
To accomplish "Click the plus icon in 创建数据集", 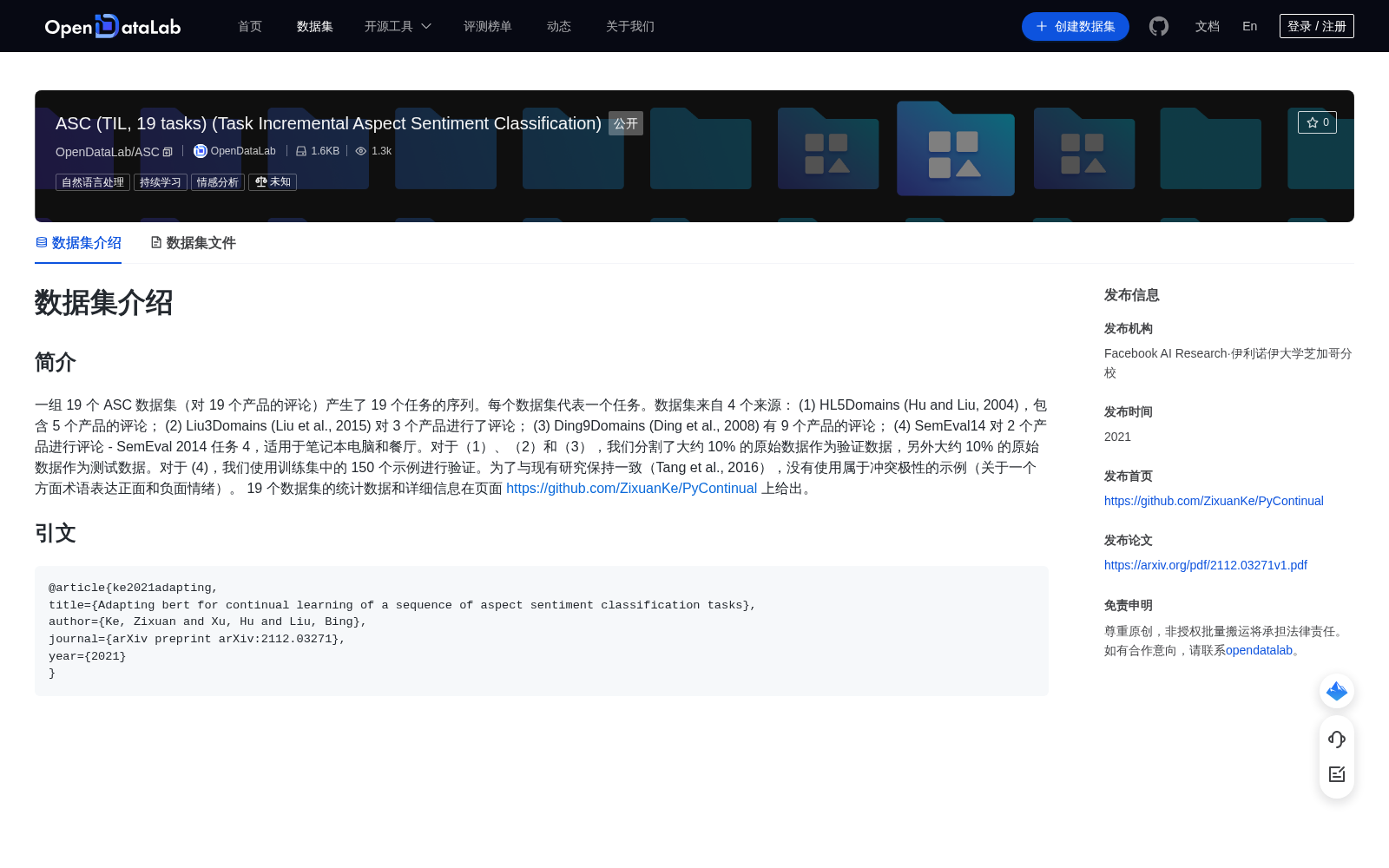I will (1042, 26).
